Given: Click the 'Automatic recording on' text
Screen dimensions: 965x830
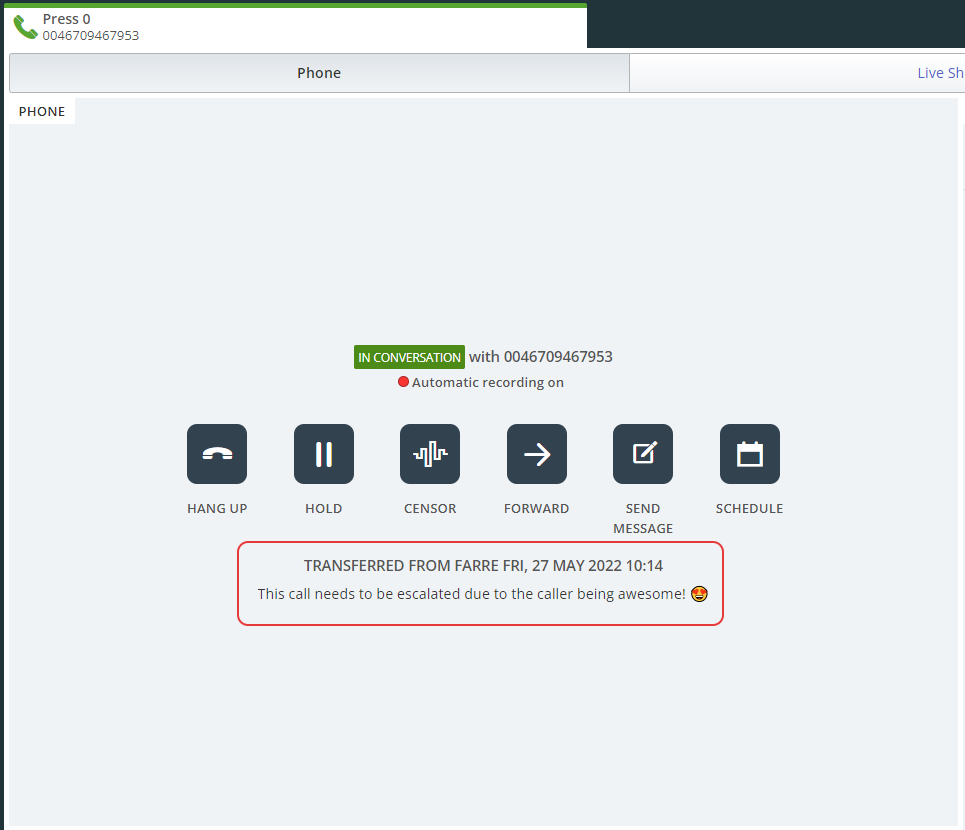Looking at the screenshot, I should click(488, 382).
